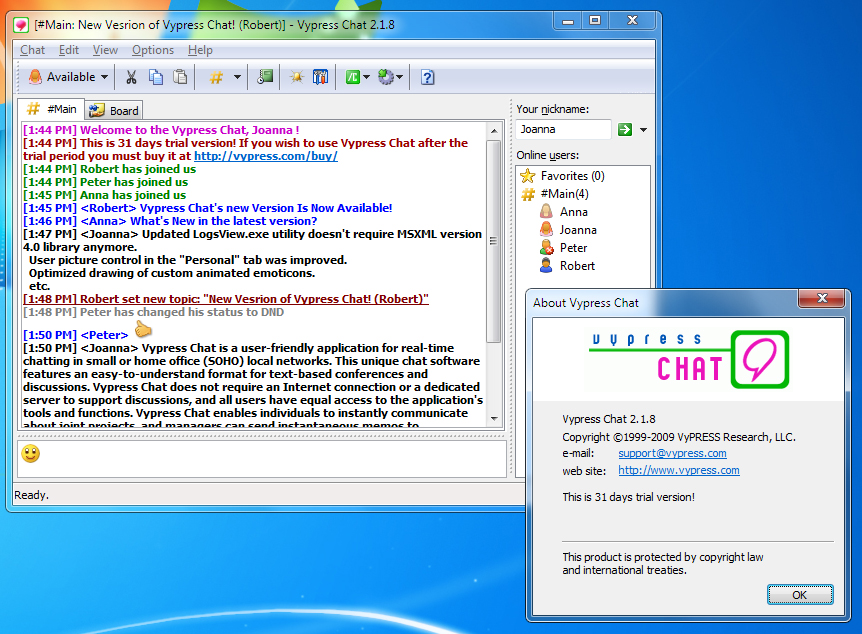Click the Vypress Chat title bar icon
The width and height of the screenshot is (862, 634).
tap(21, 25)
